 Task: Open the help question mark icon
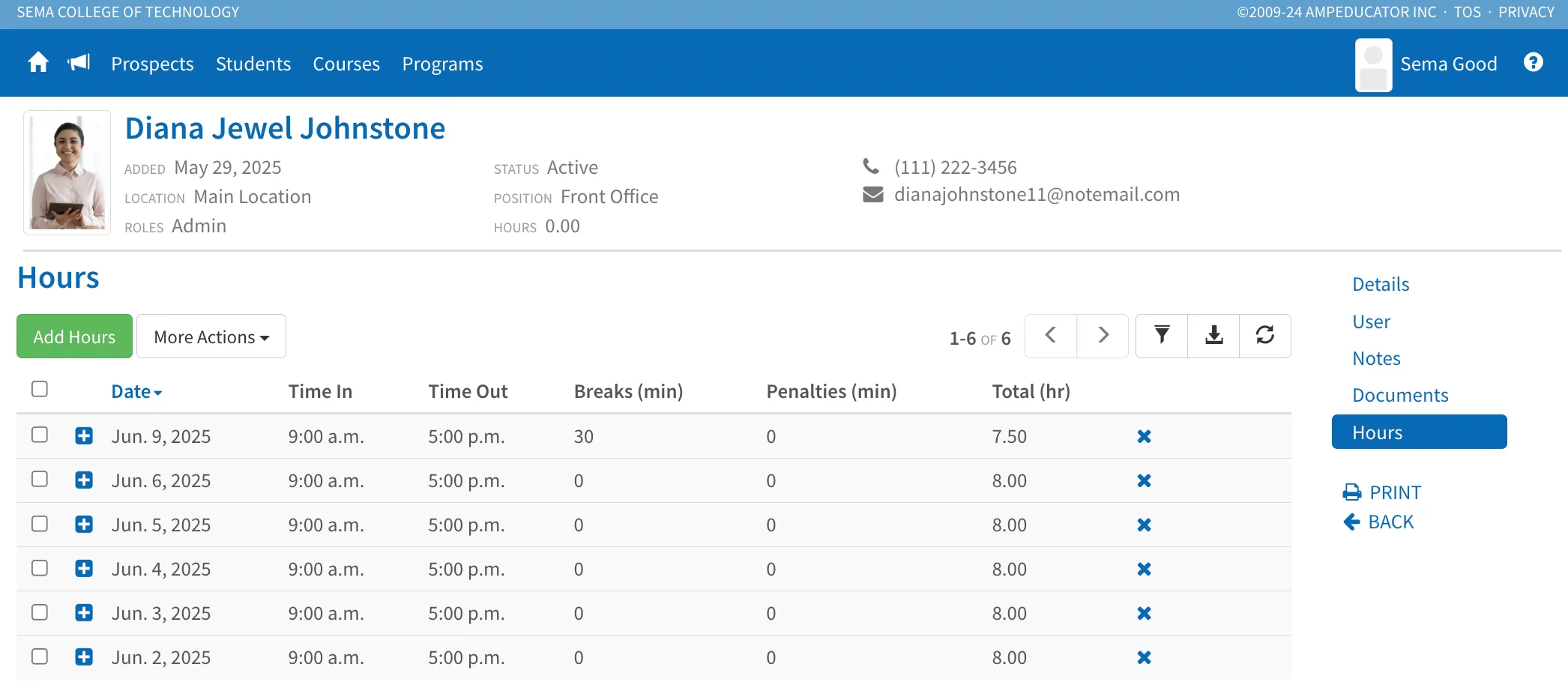(x=1534, y=63)
